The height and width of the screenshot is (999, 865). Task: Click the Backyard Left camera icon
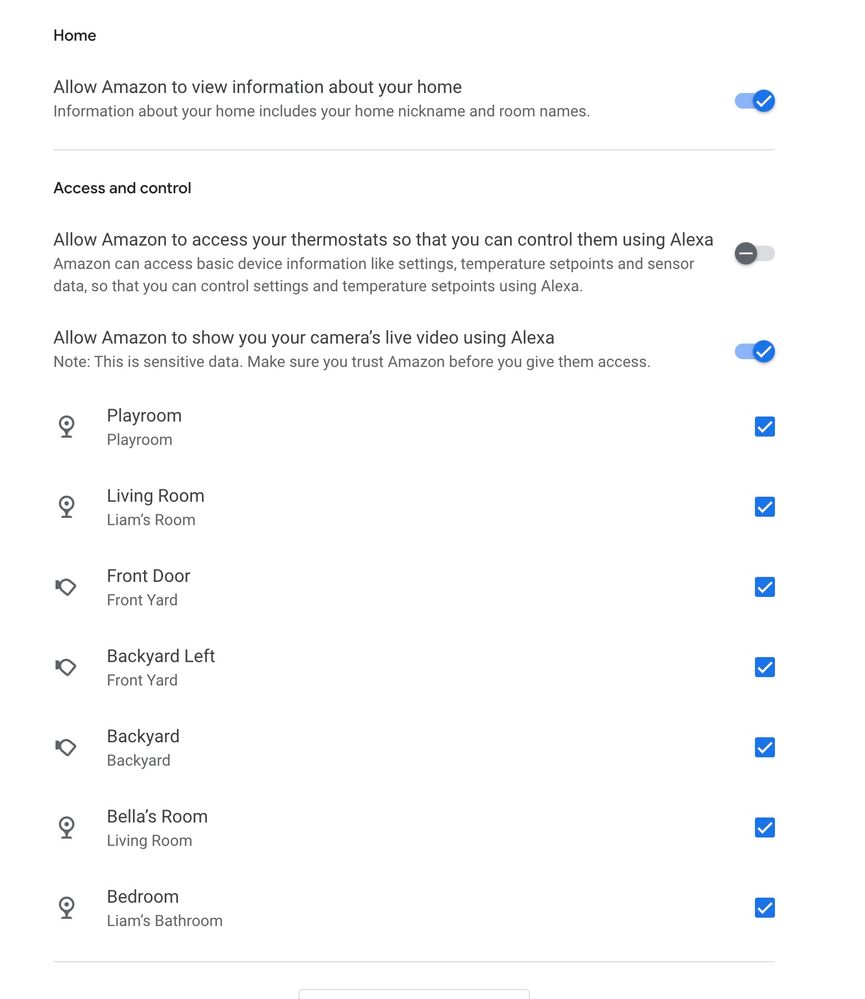pos(66,667)
